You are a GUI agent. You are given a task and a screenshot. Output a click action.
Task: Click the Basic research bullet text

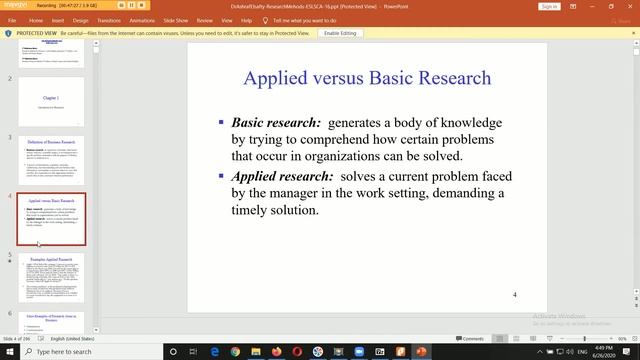367,139
